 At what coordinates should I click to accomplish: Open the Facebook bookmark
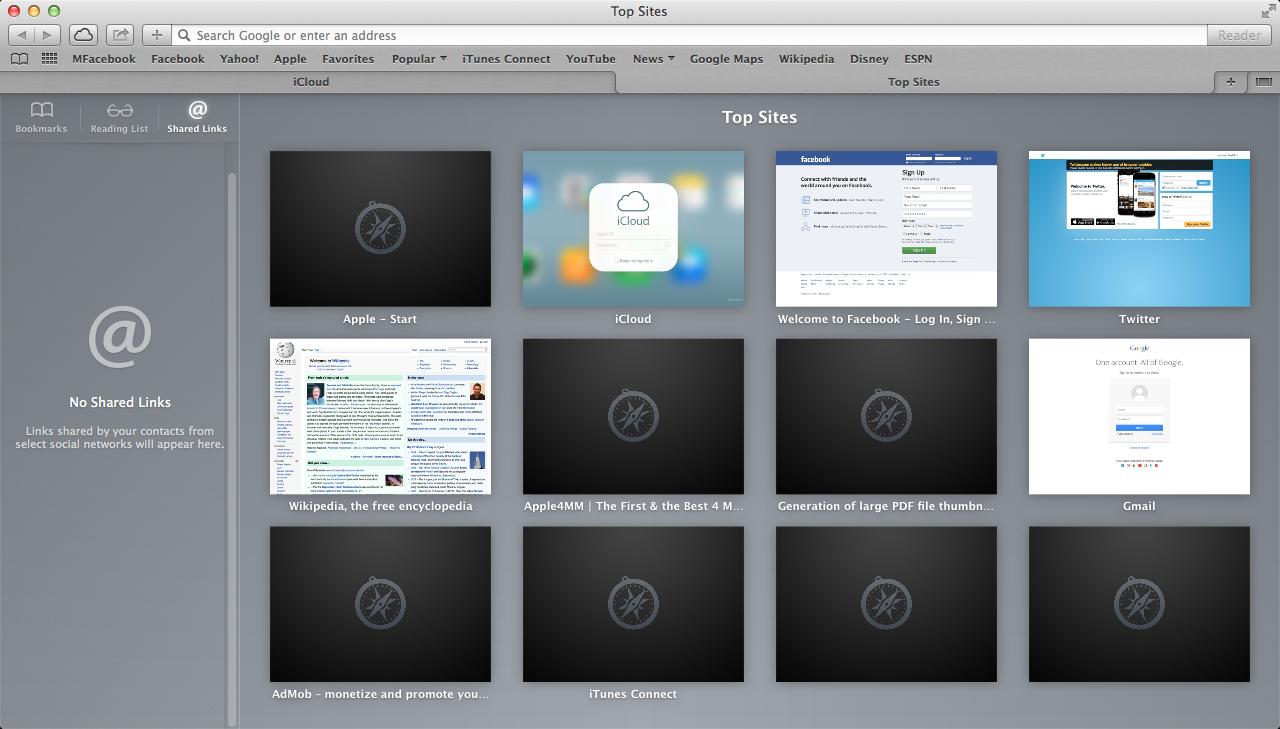(178, 59)
